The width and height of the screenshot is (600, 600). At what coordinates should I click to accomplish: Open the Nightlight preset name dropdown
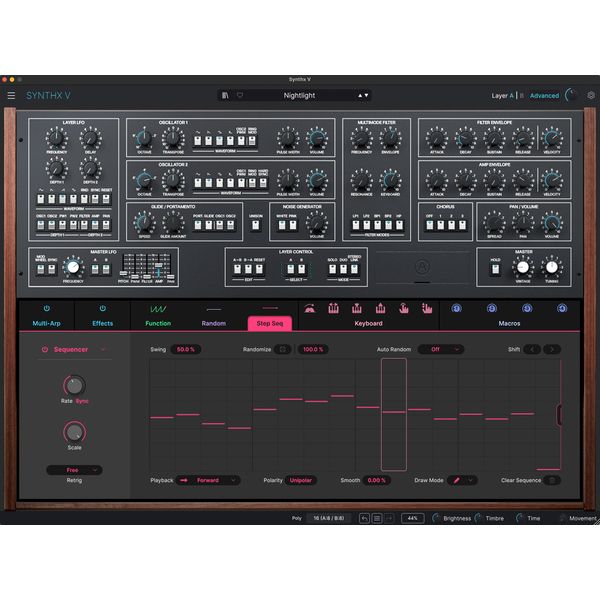pyautogui.click(x=299, y=95)
